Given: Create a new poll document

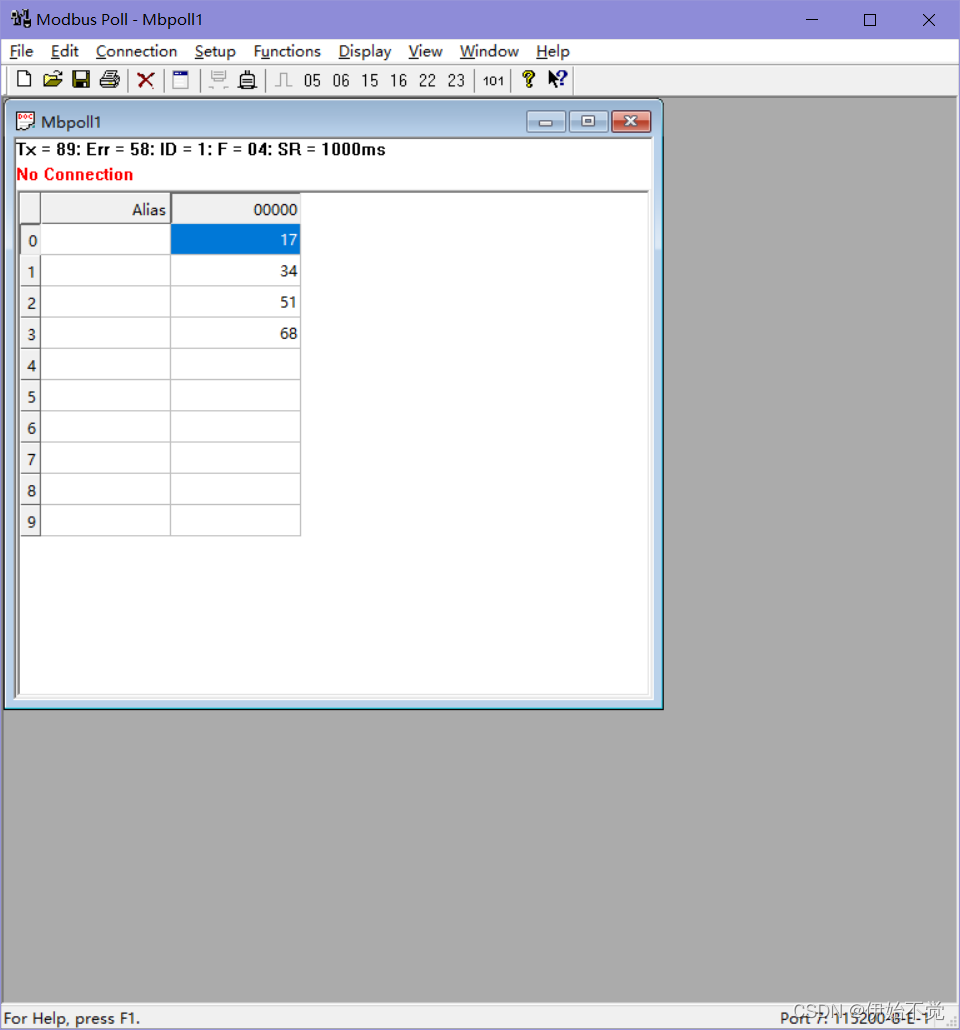Looking at the screenshot, I should (x=24, y=79).
